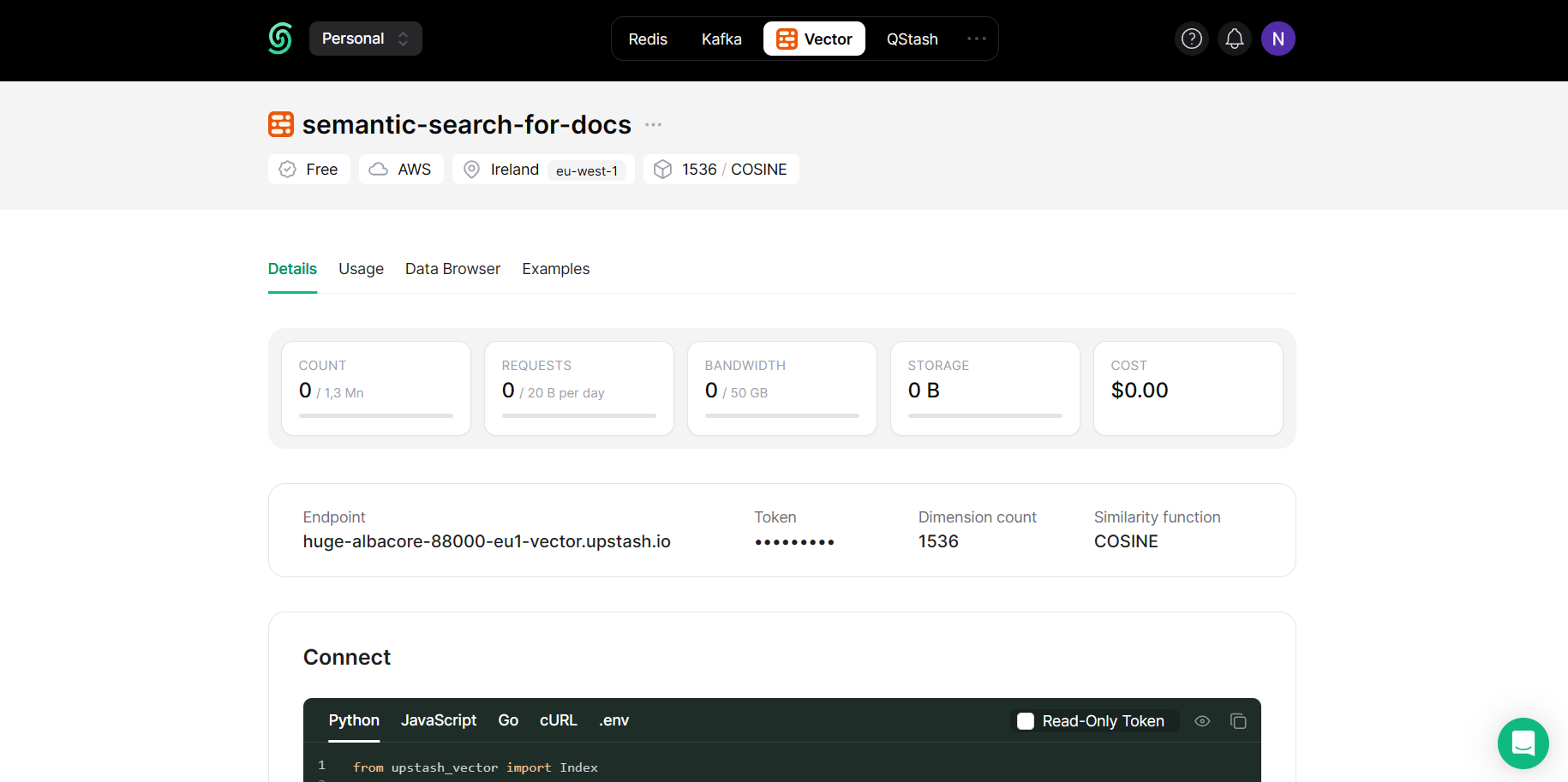Copy the connection code snippet
Screen dimensions: 1568x782
tap(1238, 721)
